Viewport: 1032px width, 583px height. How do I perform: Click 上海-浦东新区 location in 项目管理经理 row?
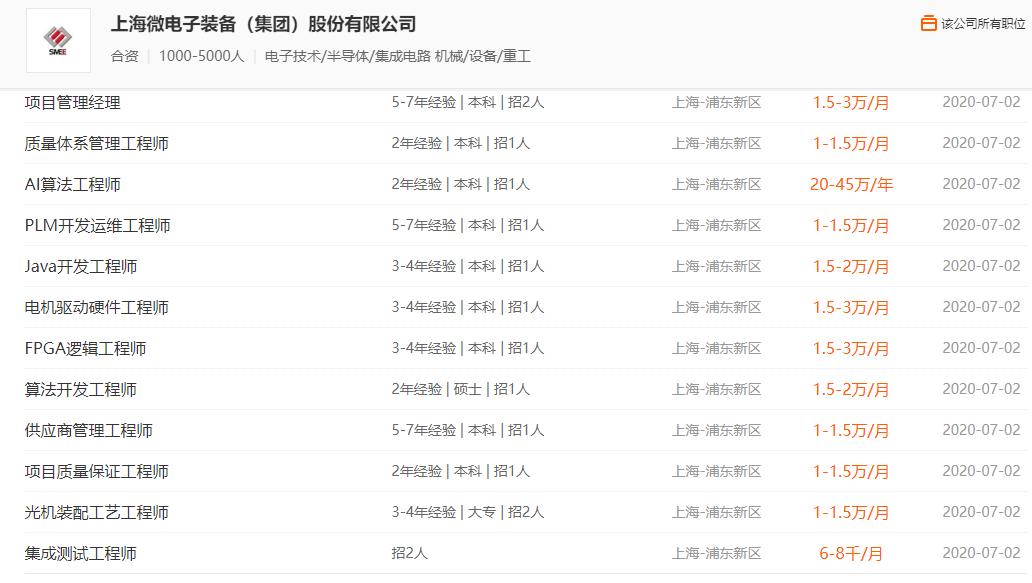pyautogui.click(x=716, y=102)
